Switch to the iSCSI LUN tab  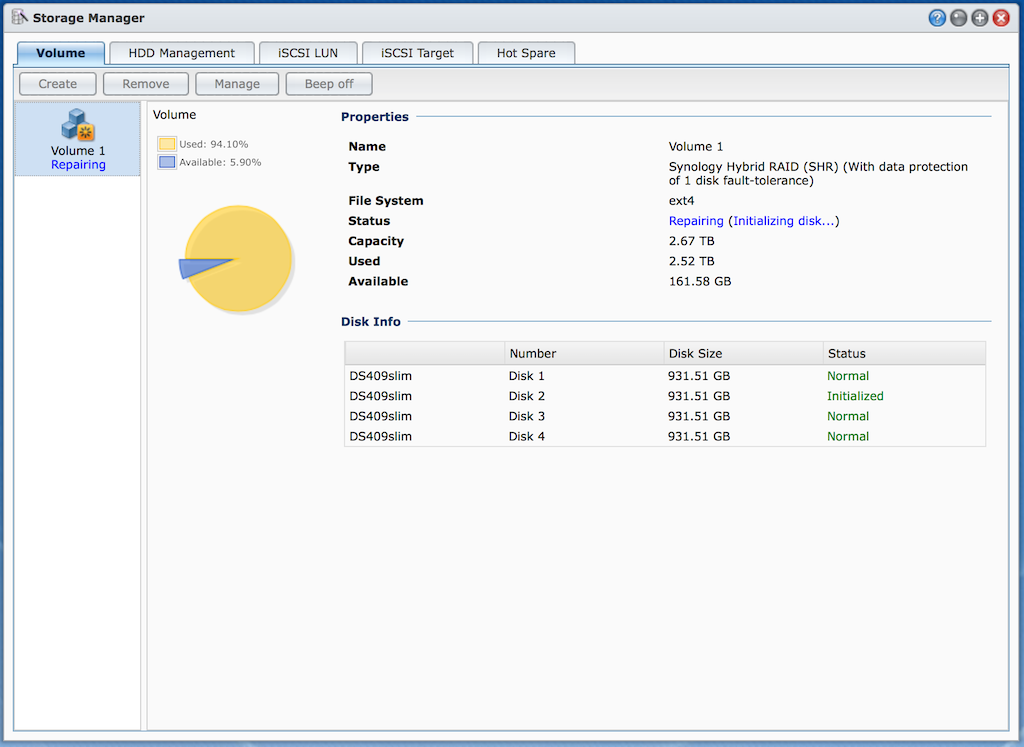click(x=308, y=53)
